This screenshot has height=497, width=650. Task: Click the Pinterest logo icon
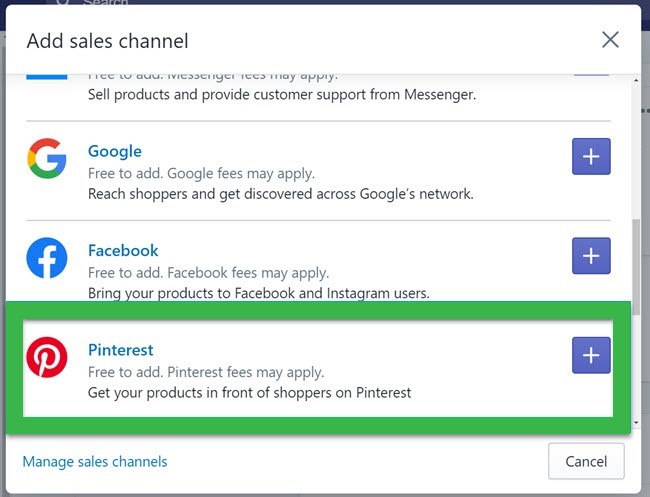[x=46, y=357]
